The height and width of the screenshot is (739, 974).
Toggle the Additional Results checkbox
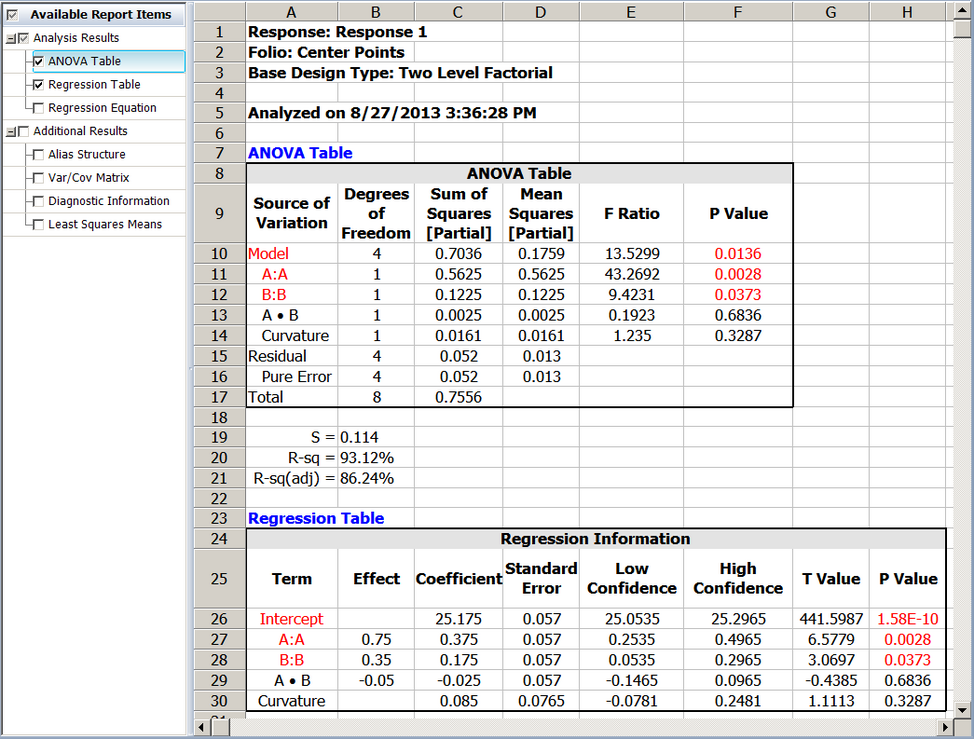[24, 131]
